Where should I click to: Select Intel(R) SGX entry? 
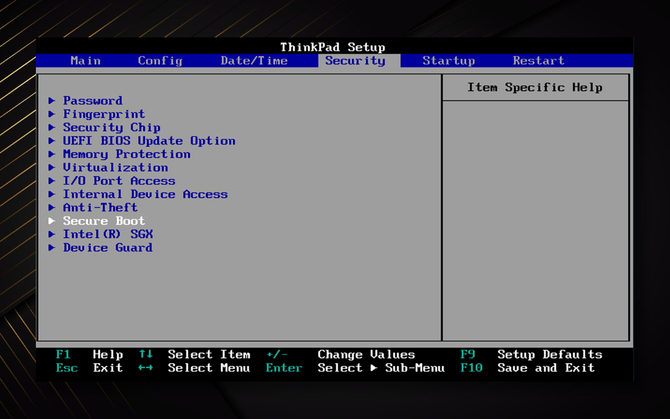[x=108, y=234]
